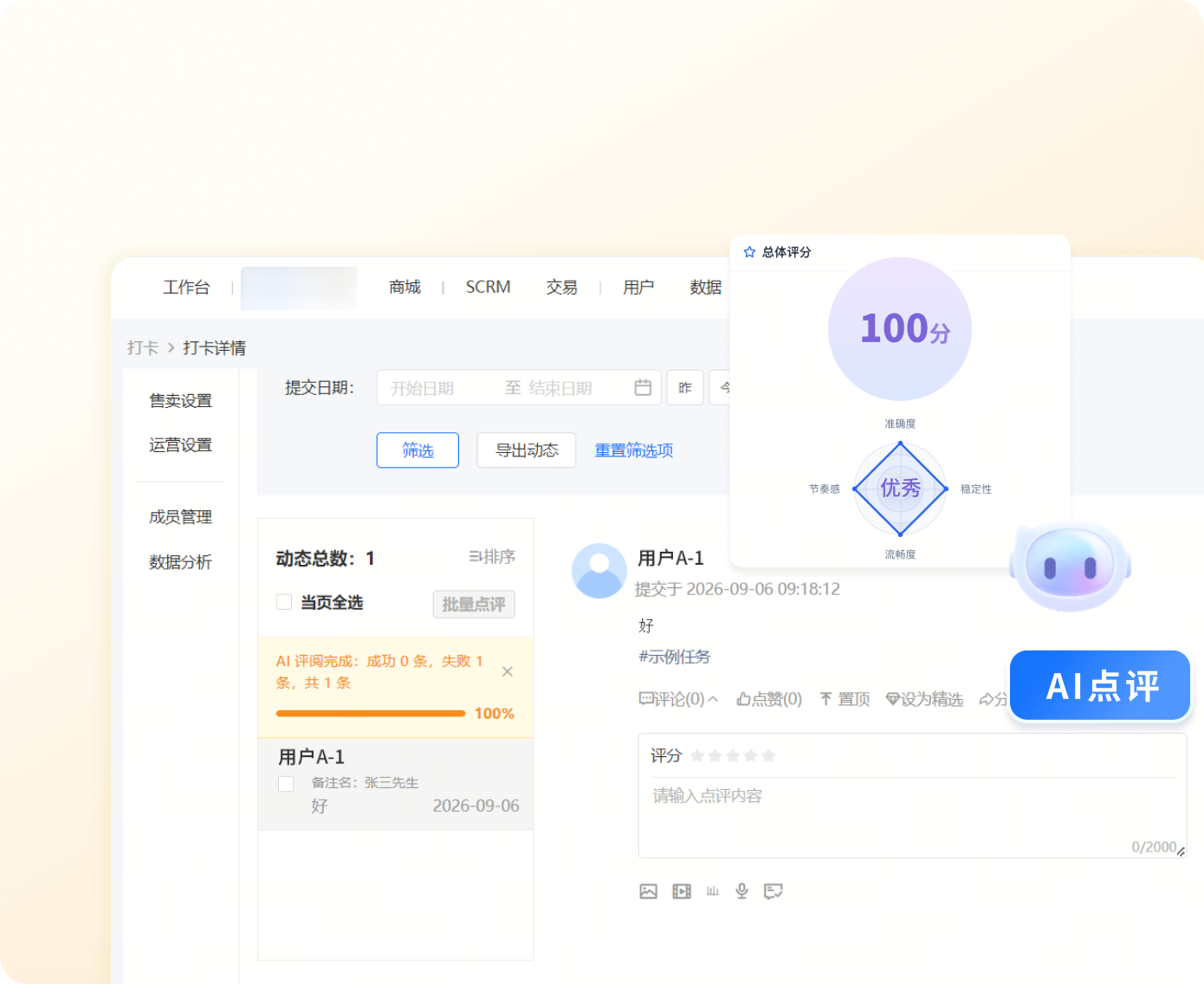Open the SCRM menu

[x=488, y=288]
